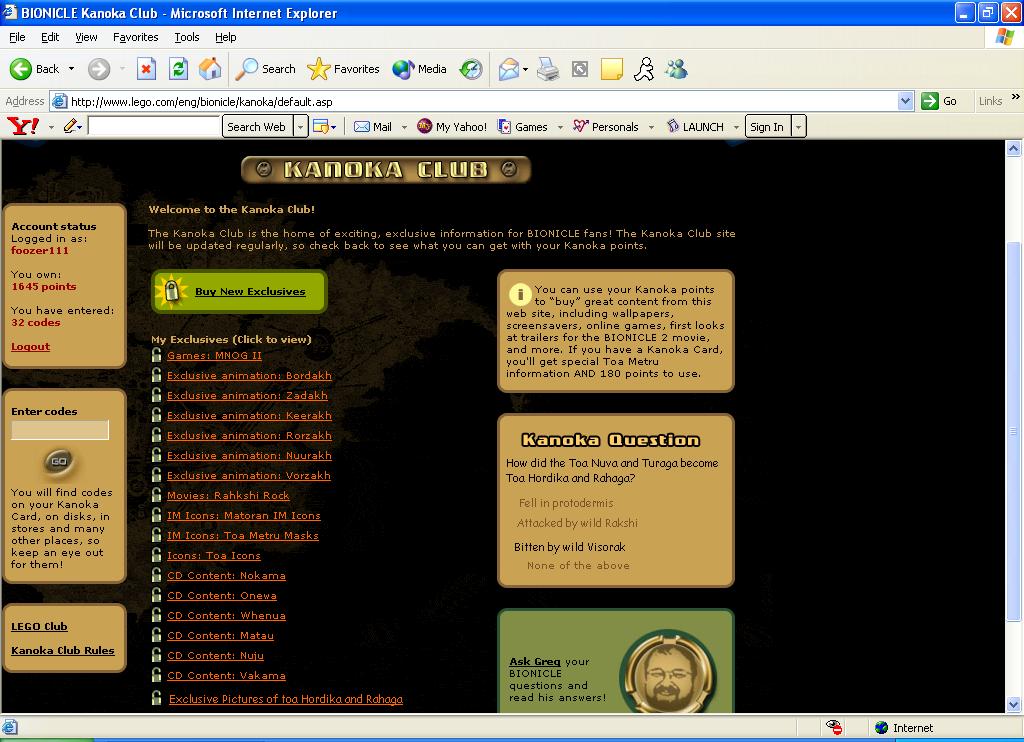1024x742 pixels.
Task: Click the Internet zone globe icon
Action: [882, 727]
